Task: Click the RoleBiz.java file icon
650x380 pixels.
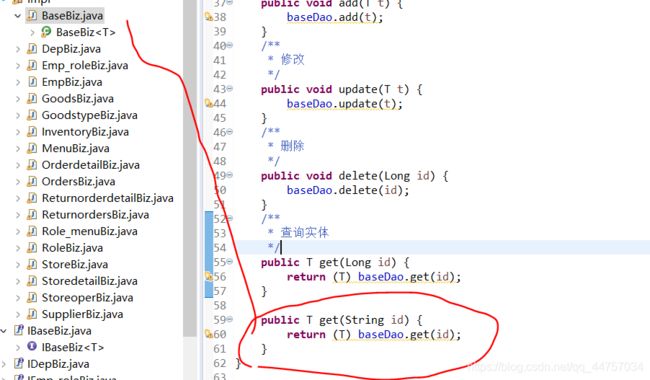Action: tap(32, 247)
